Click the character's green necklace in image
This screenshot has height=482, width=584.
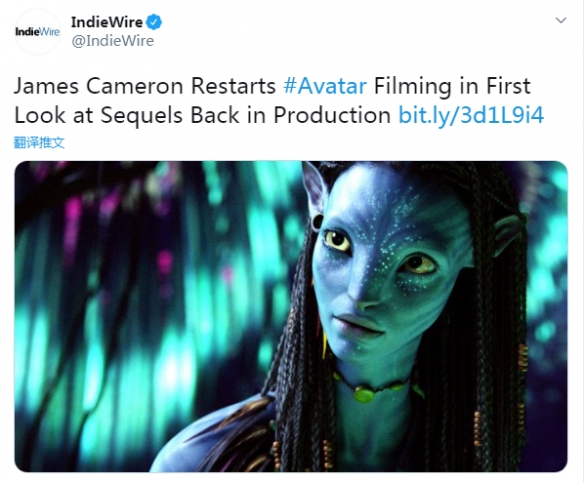376,389
